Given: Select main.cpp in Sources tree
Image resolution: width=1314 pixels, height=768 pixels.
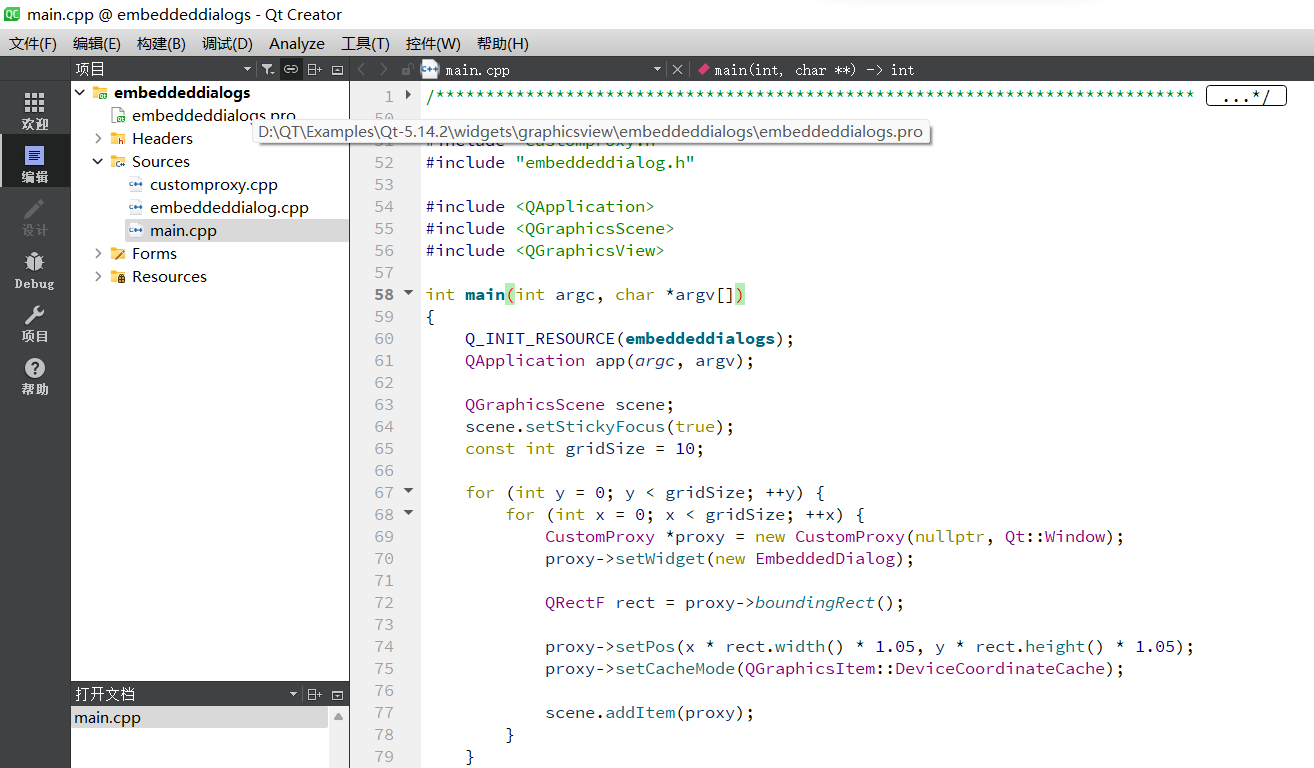Looking at the screenshot, I should click(x=183, y=230).
